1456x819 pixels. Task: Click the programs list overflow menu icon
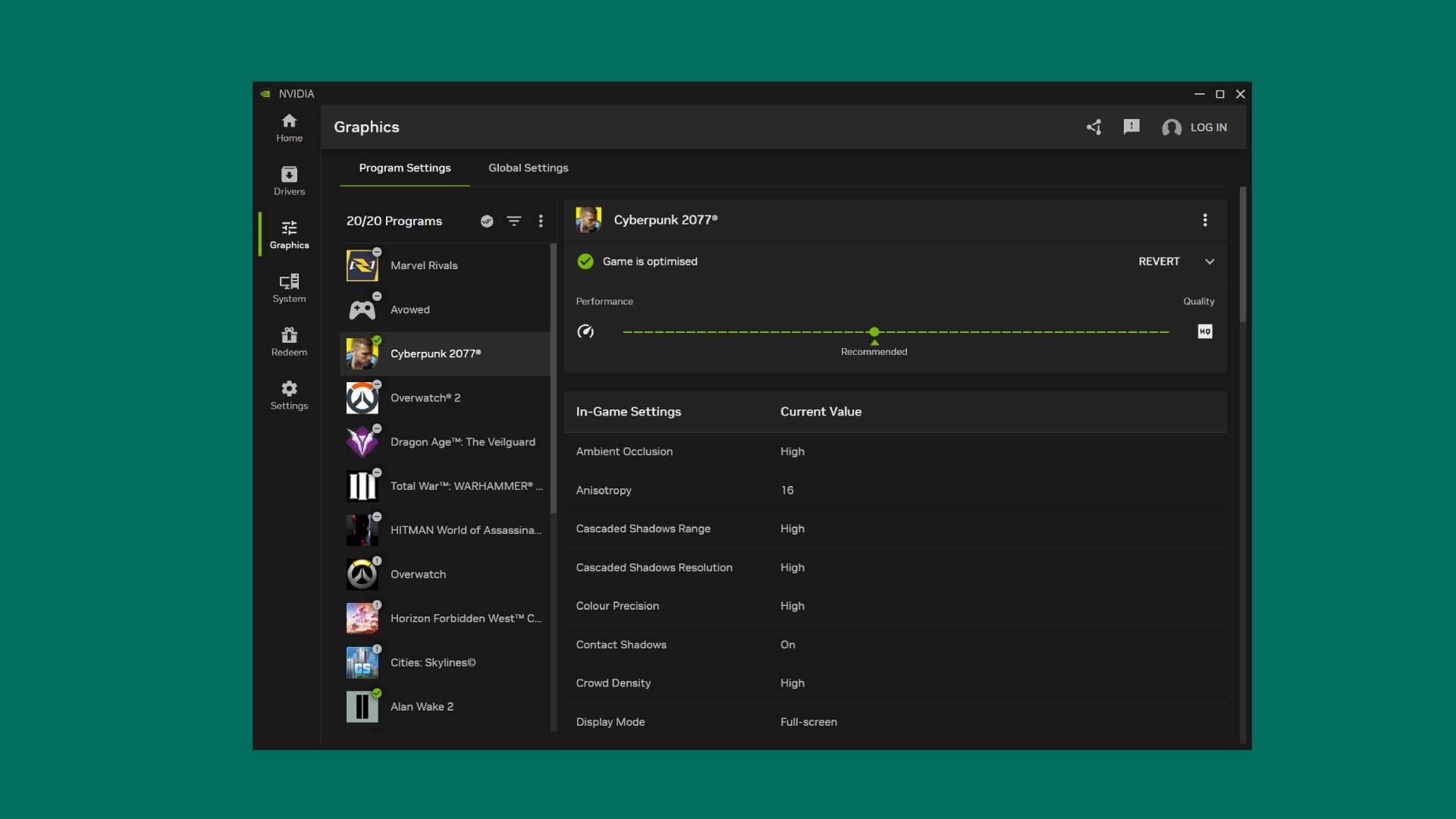[x=539, y=221]
